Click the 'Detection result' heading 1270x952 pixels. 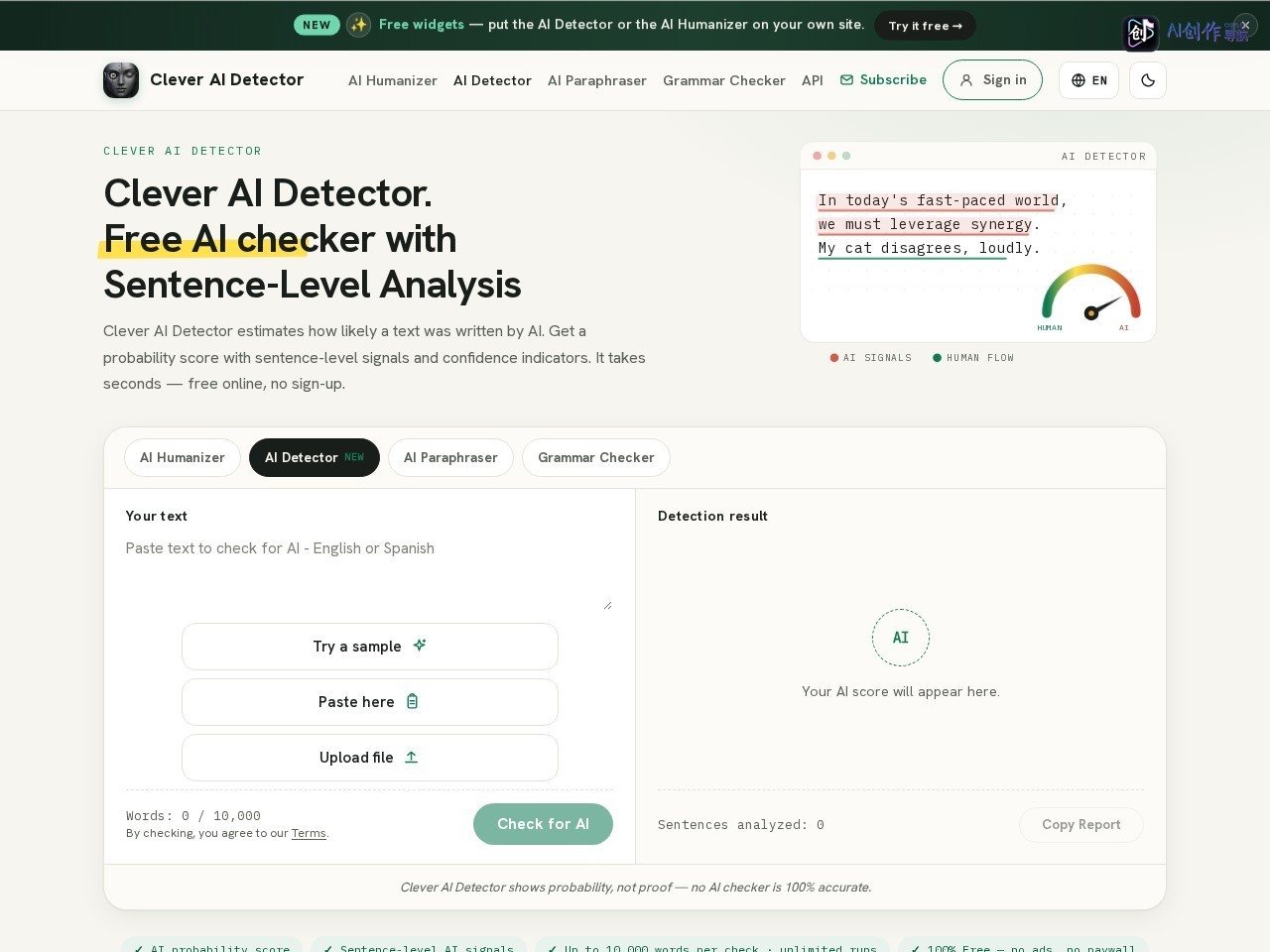click(x=712, y=516)
